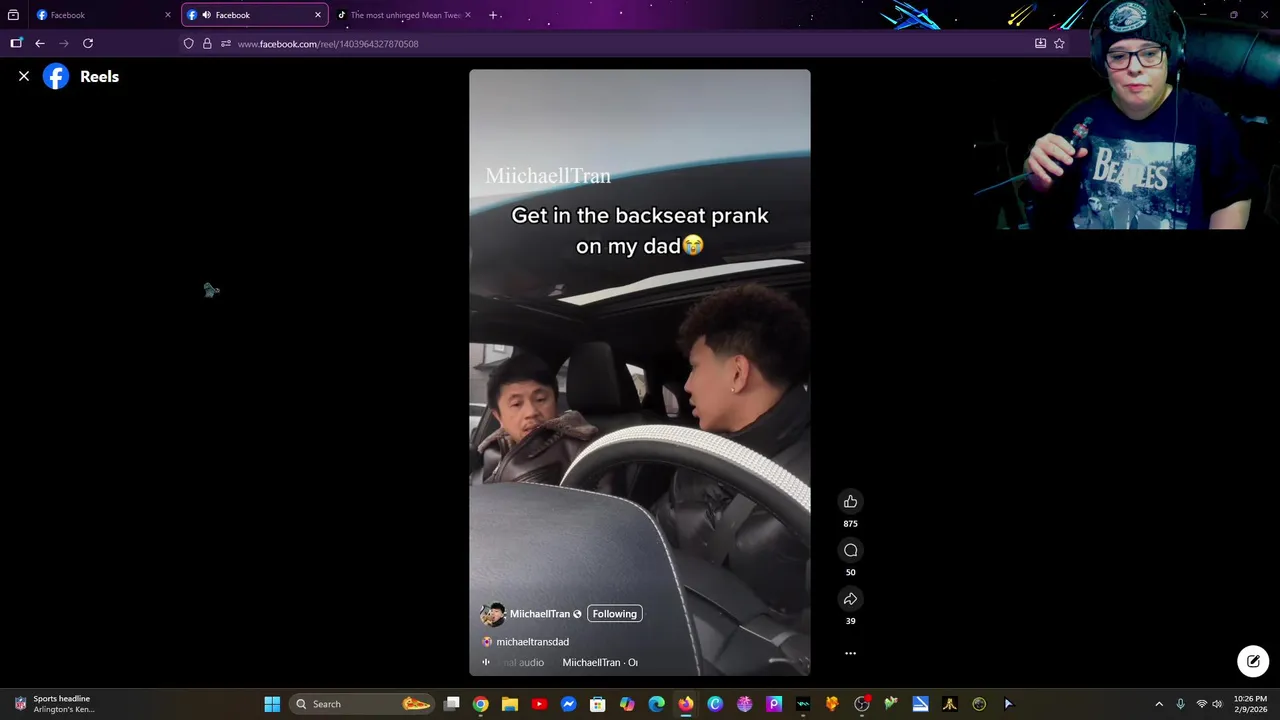Screen dimensions: 1280x720
Task: Open a new browser tab
Action: click(x=493, y=15)
